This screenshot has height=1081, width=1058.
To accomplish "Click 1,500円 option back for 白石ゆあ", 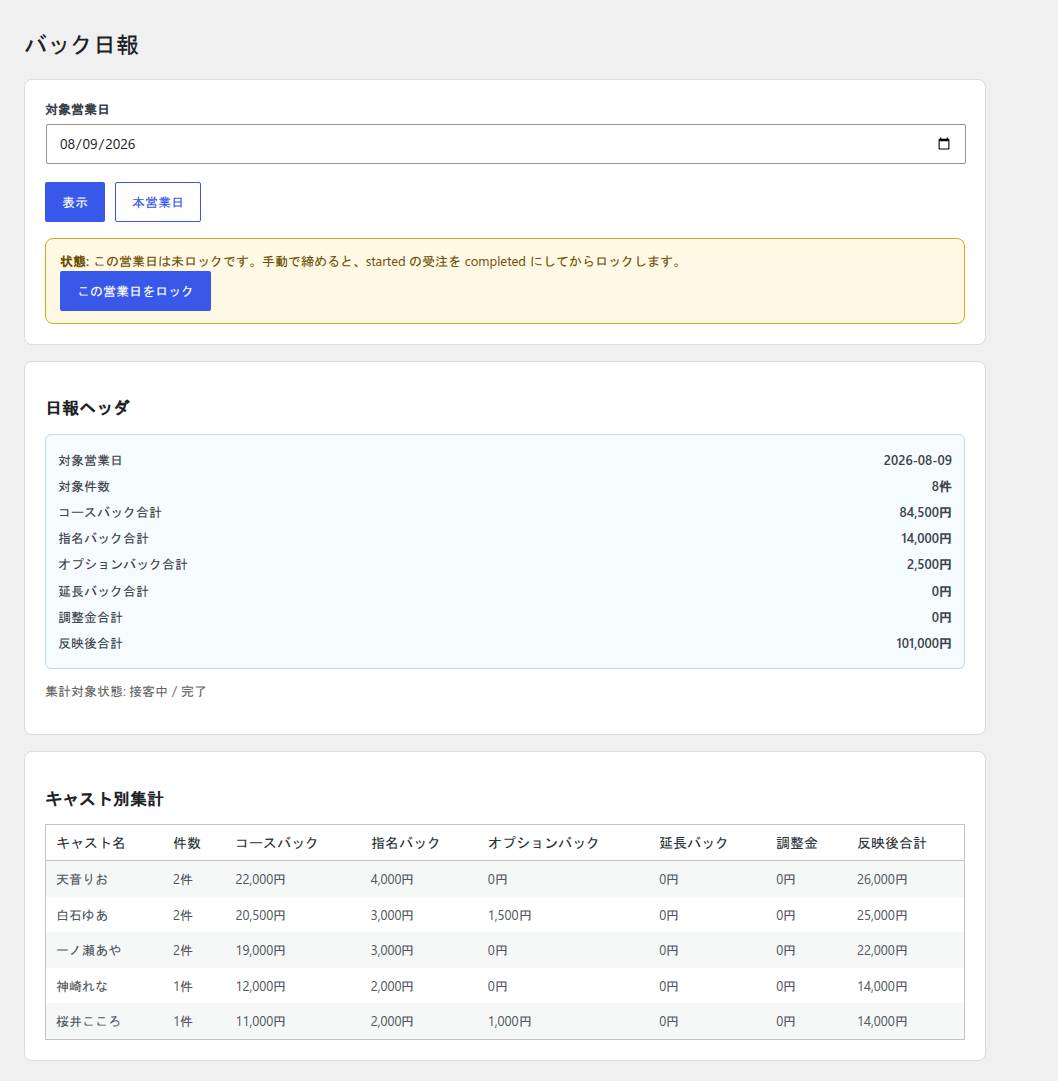I will pyautogui.click(x=509, y=916).
